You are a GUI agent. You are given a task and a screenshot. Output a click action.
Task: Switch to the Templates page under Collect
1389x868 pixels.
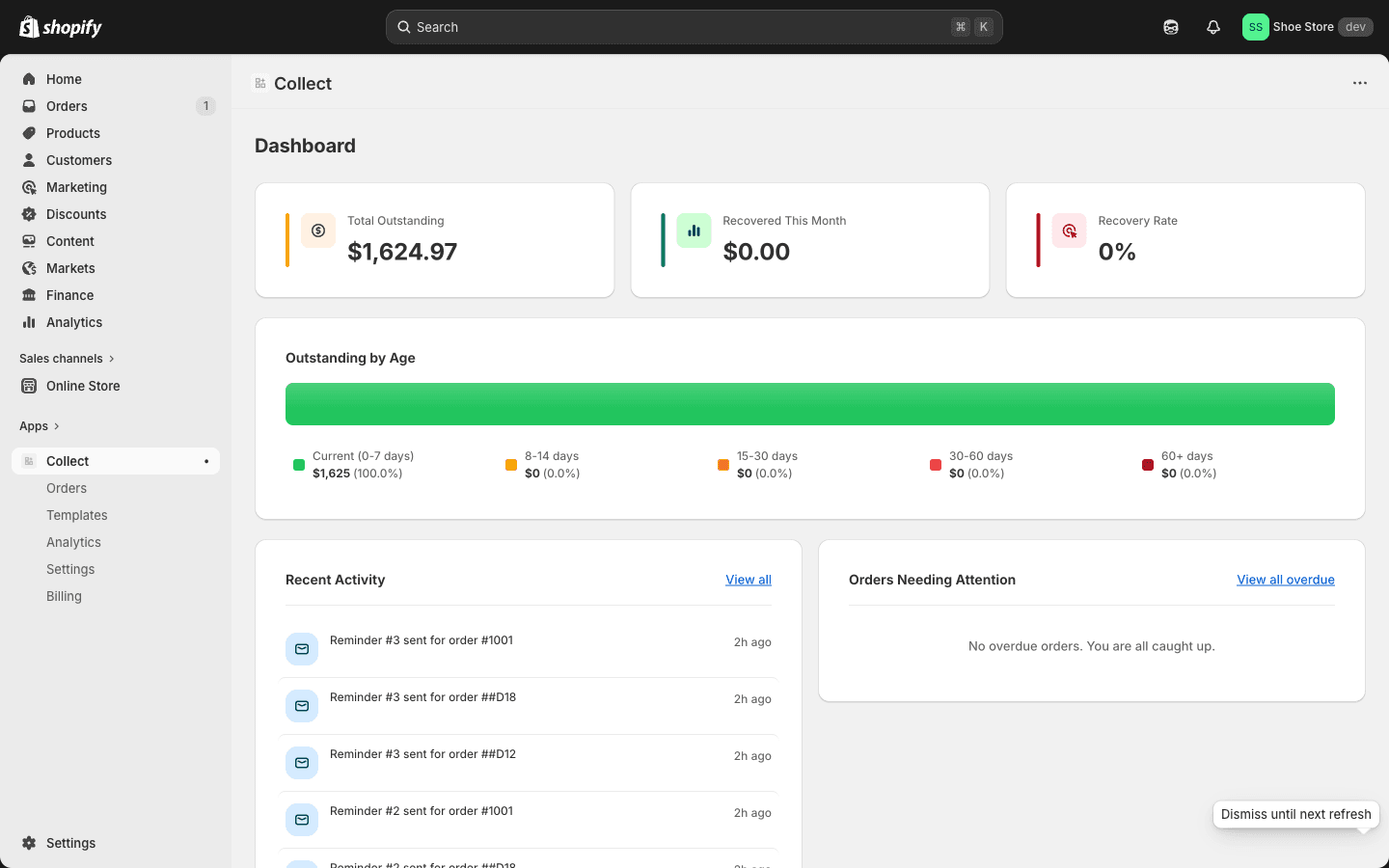point(76,515)
